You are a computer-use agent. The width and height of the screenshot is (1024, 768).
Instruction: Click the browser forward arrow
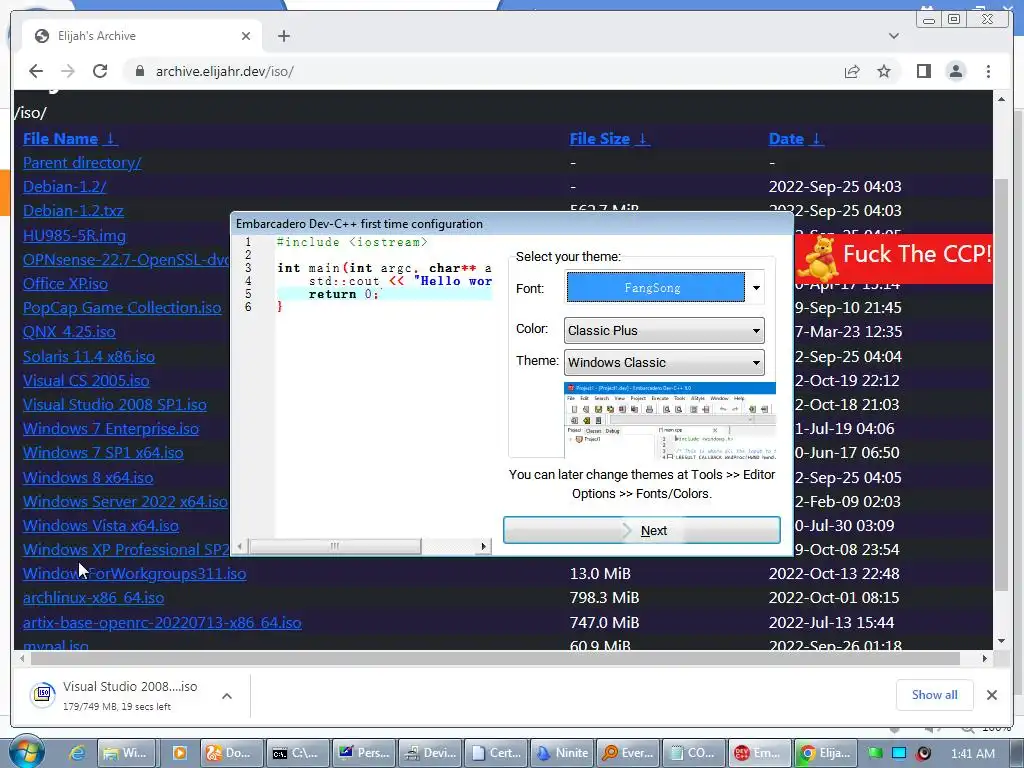[68, 71]
